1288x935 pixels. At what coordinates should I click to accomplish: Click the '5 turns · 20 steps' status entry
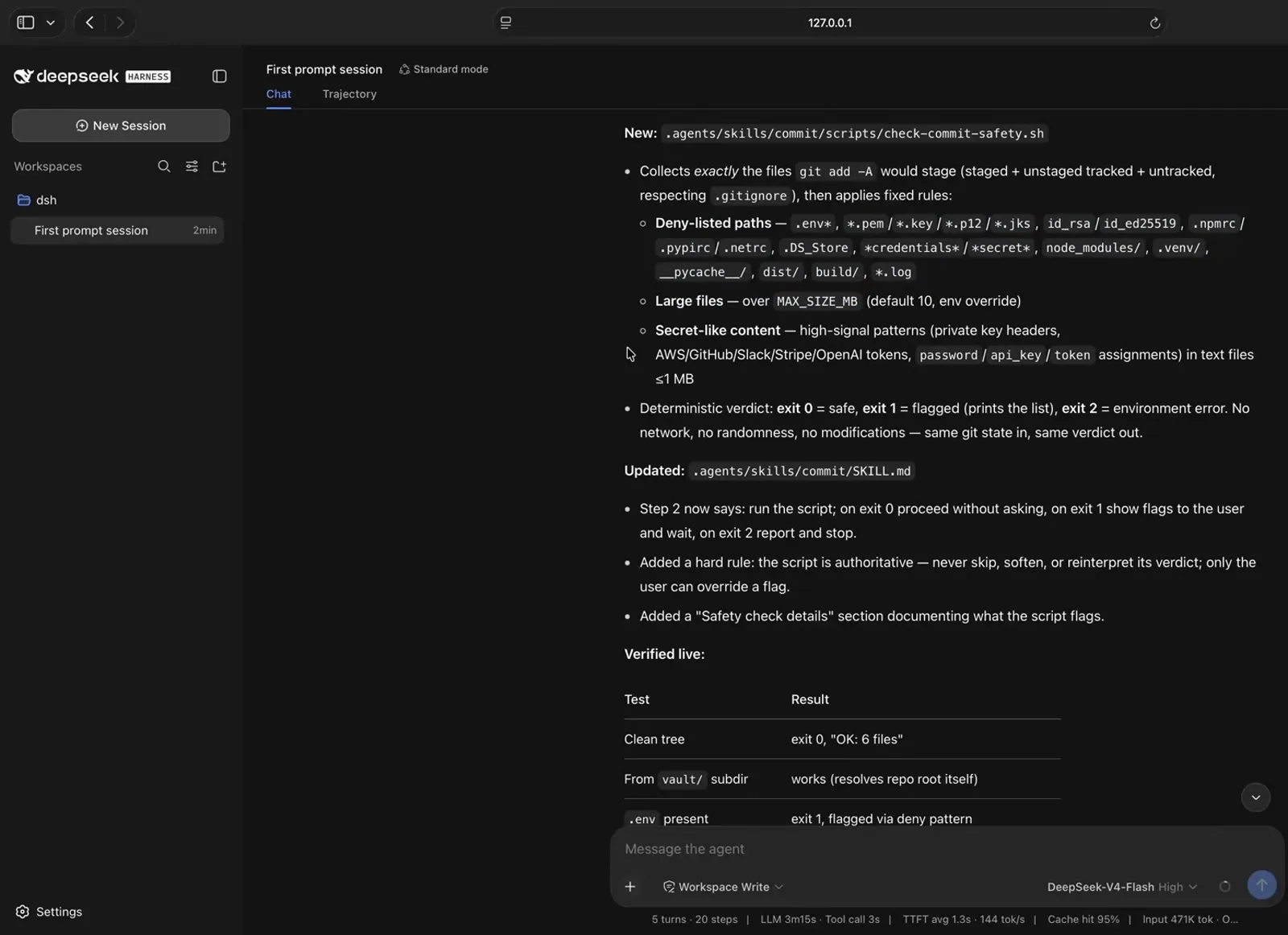(695, 919)
